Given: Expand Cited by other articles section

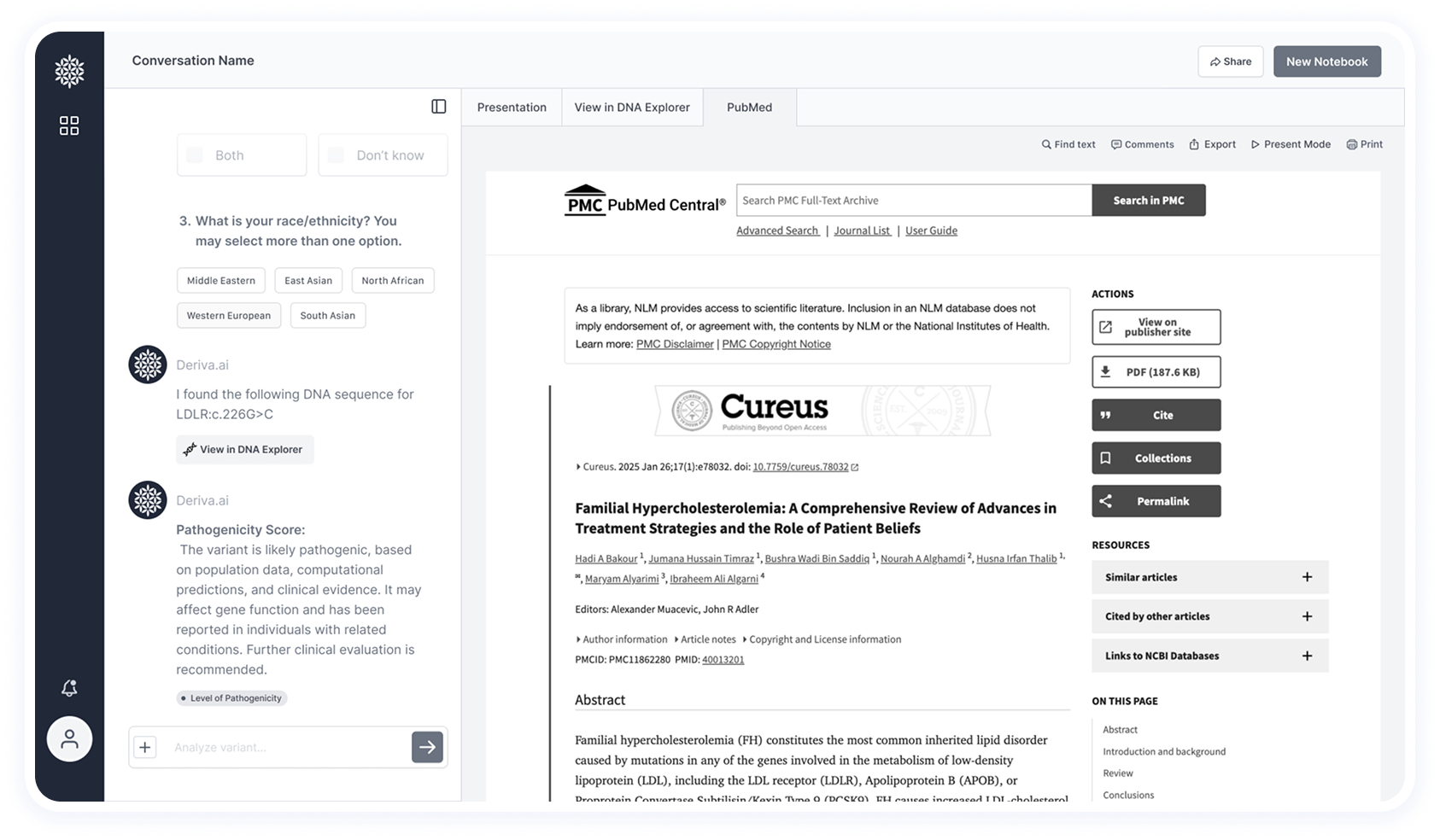Looking at the screenshot, I should pyautogui.click(x=1306, y=616).
